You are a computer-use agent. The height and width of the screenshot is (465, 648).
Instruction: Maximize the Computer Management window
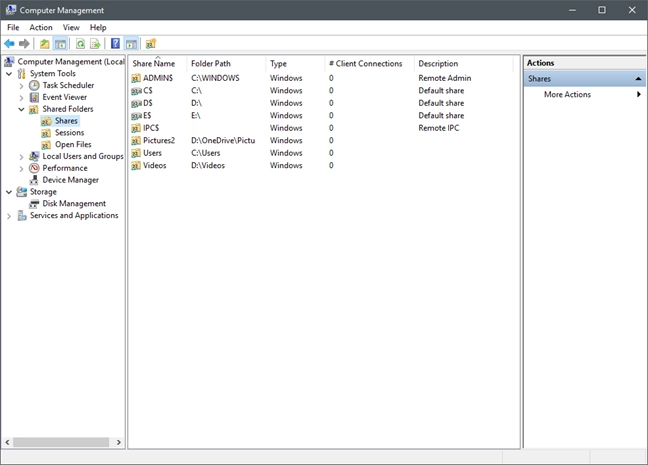602,10
